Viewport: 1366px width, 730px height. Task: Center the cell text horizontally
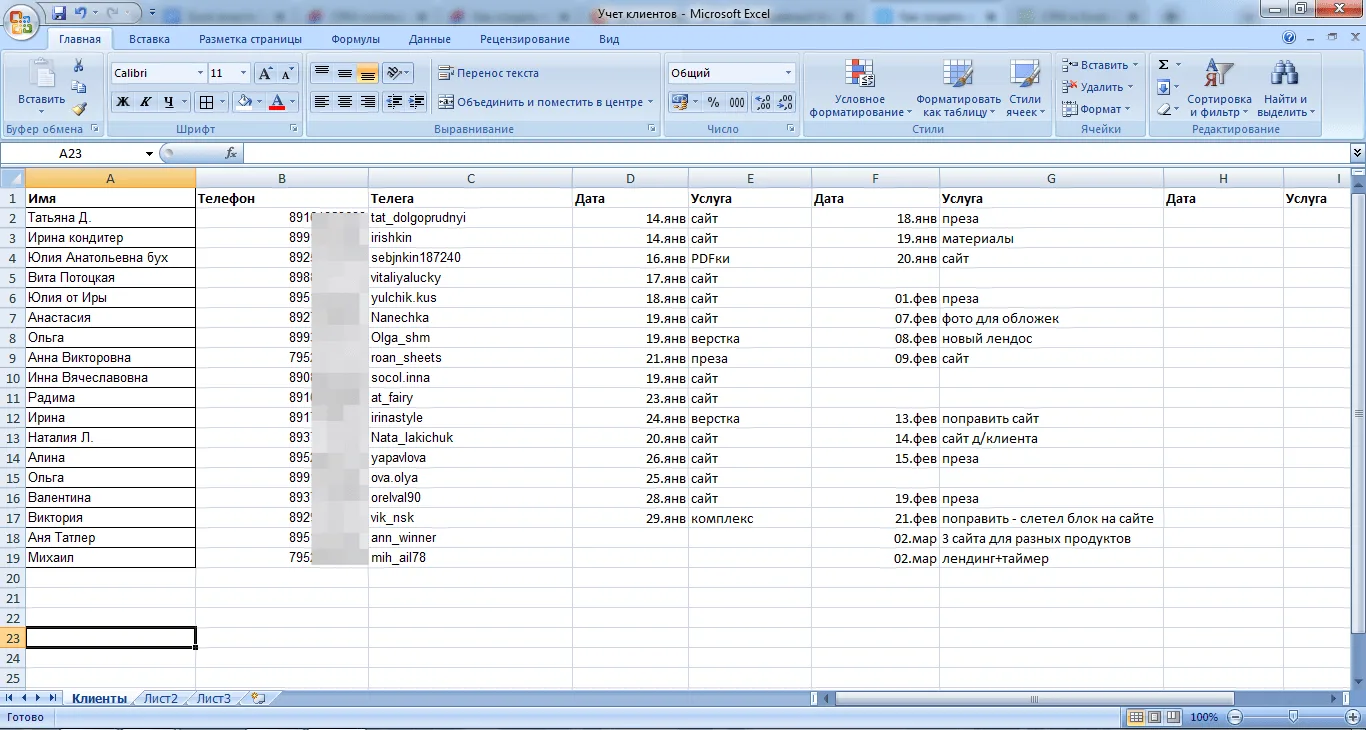pos(344,102)
